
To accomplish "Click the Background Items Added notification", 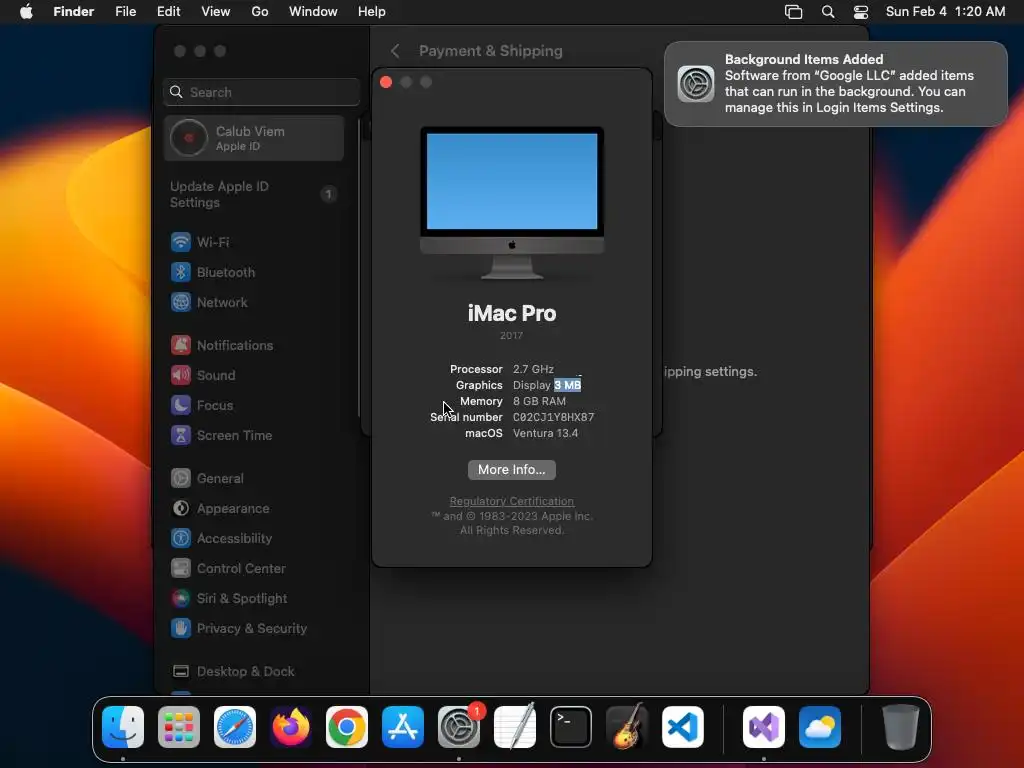I will click(835, 84).
